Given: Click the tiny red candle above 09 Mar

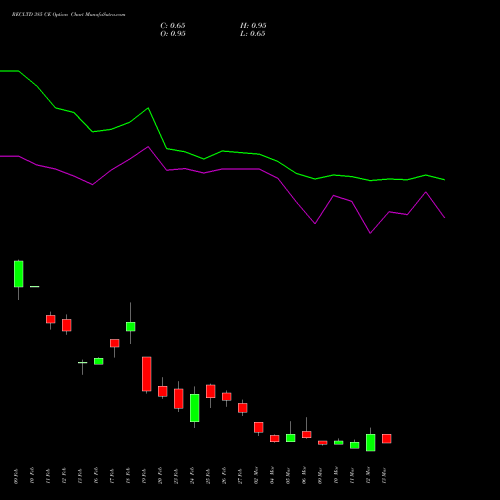Looking at the screenshot, I should [323, 443].
